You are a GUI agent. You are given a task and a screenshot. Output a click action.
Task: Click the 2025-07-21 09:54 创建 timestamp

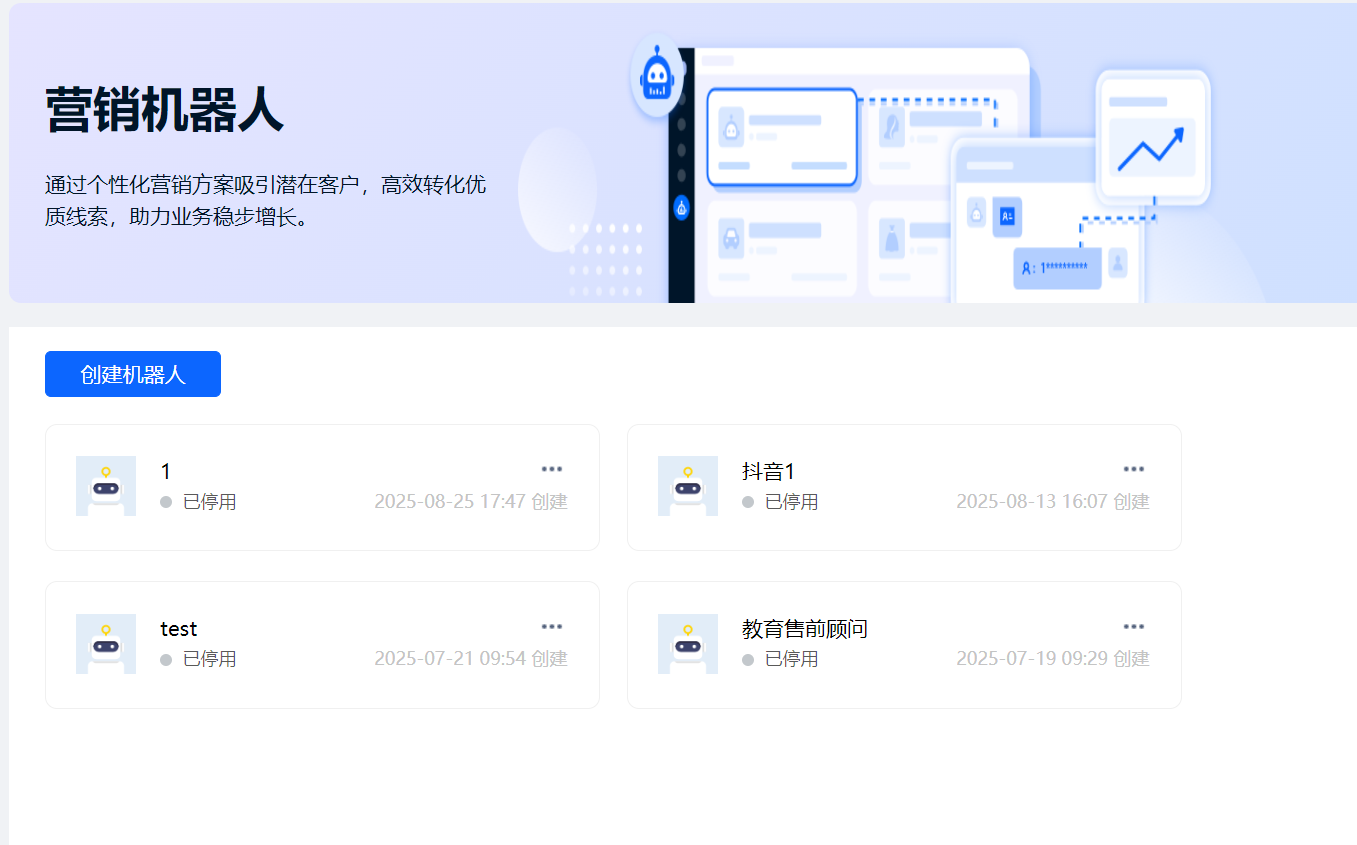(471, 659)
